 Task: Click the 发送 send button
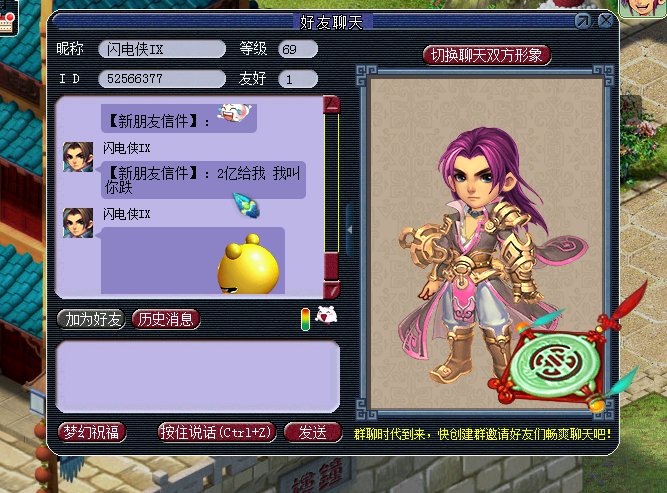click(x=313, y=433)
